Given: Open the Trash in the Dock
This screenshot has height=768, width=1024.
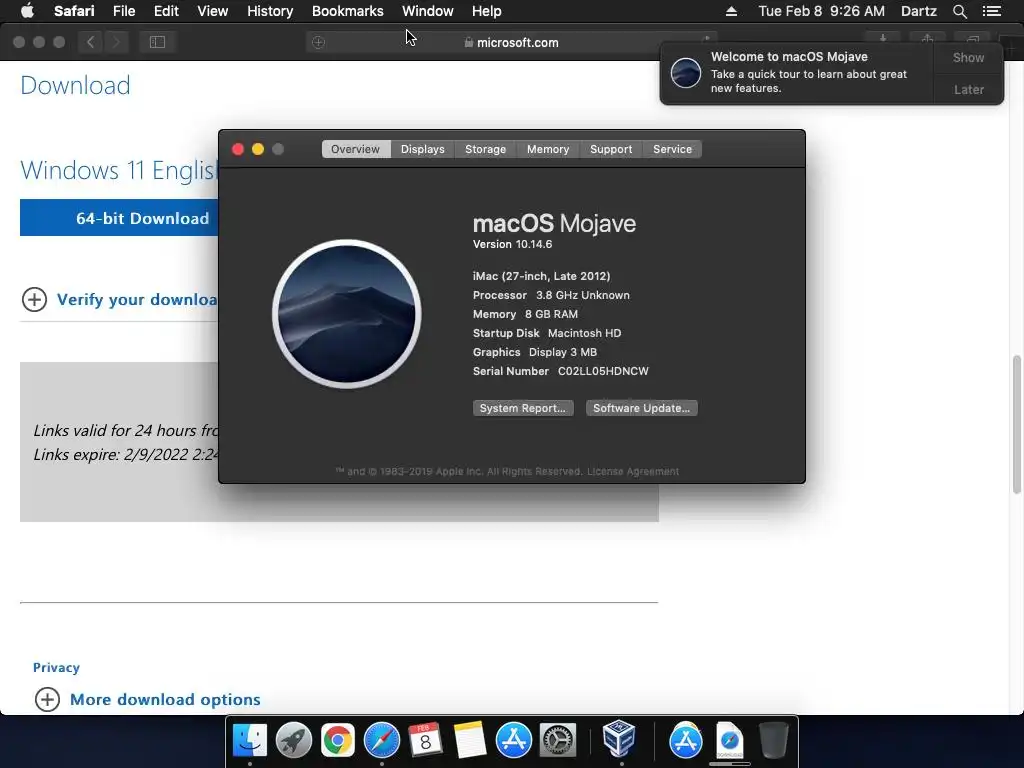Looking at the screenshot, I should [x=774, y=740].
